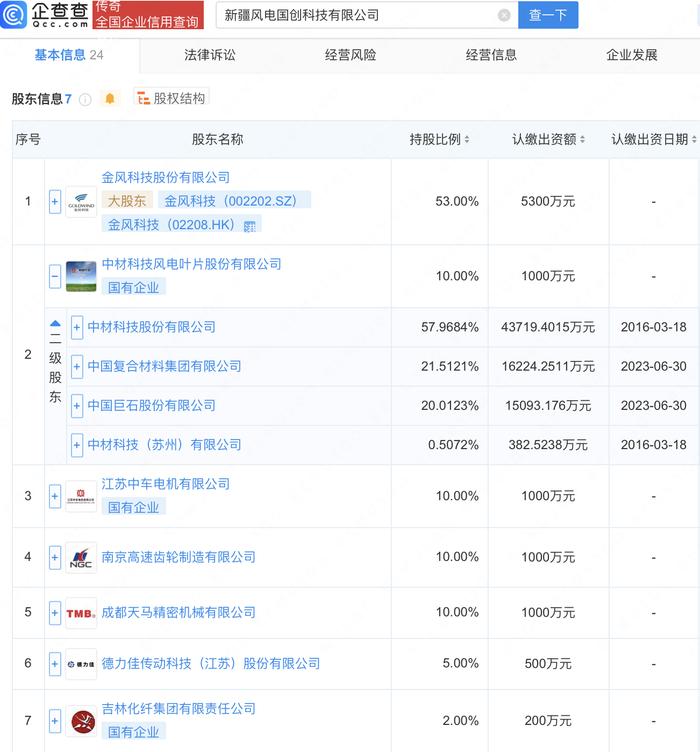Collapse shareholders of 中材科技风电叶片股份有限公司
The image size is (700, 752).
(55, 276)
